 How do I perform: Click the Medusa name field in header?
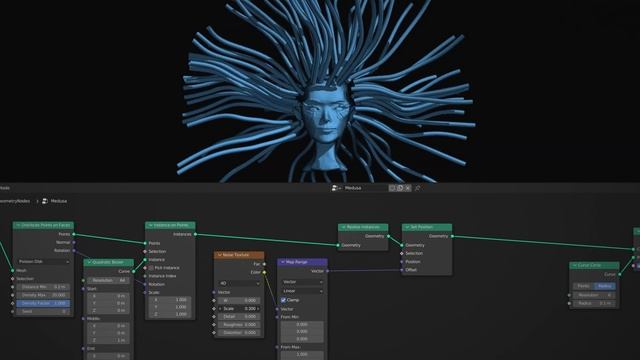(x=365, y=188)
